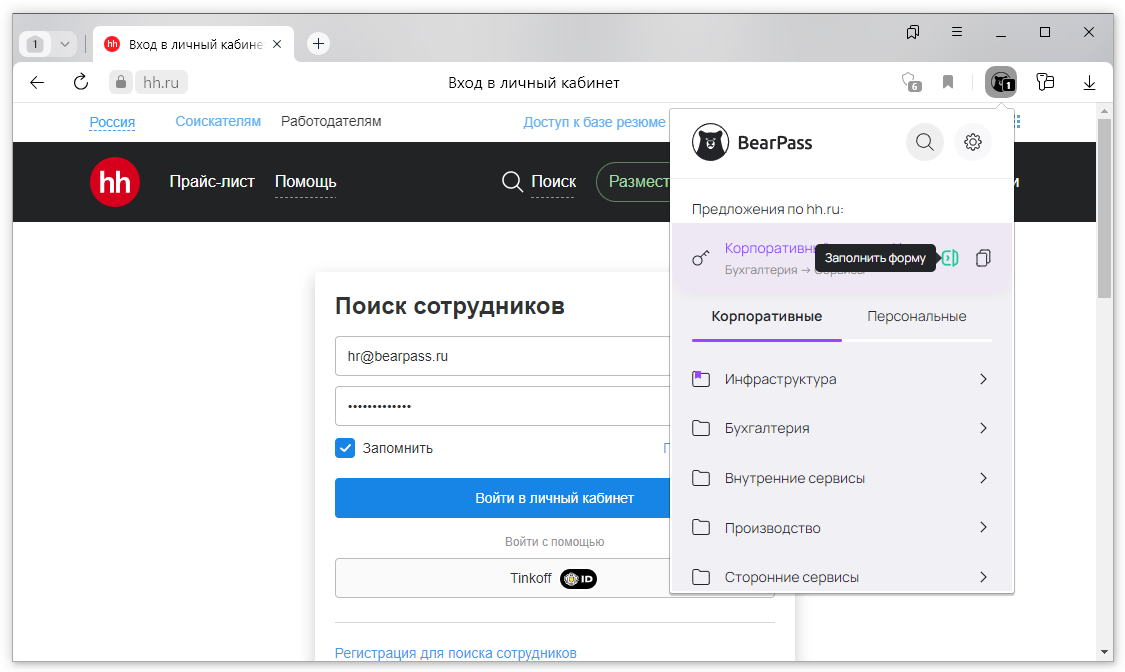Image resolution: width=1125 pixels, height=672 pixels.
Task: Click the browser back arrow
Action: [37, 82]
